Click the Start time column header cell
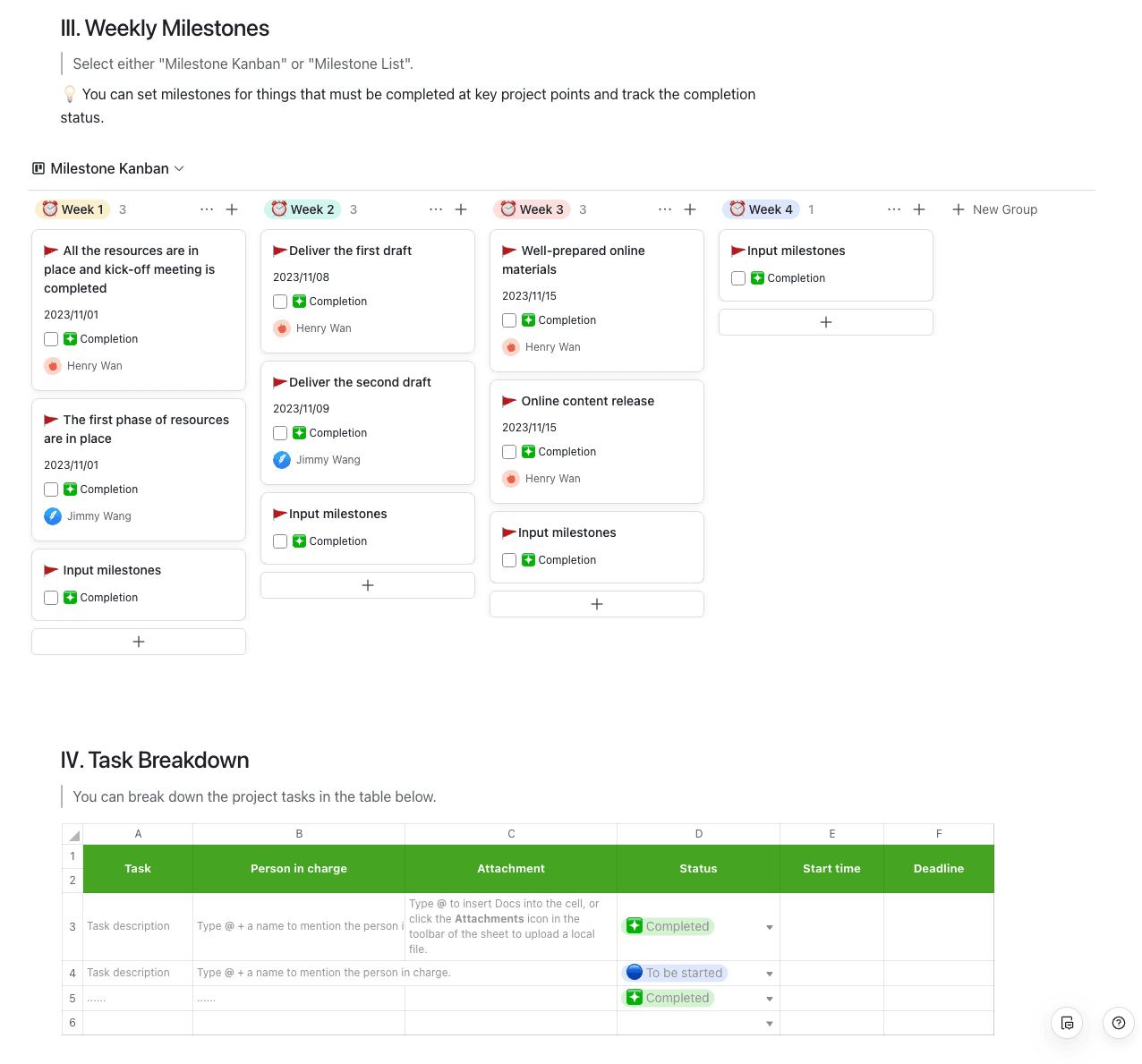Viewport: 1142px width, 1064px height. 831,869
